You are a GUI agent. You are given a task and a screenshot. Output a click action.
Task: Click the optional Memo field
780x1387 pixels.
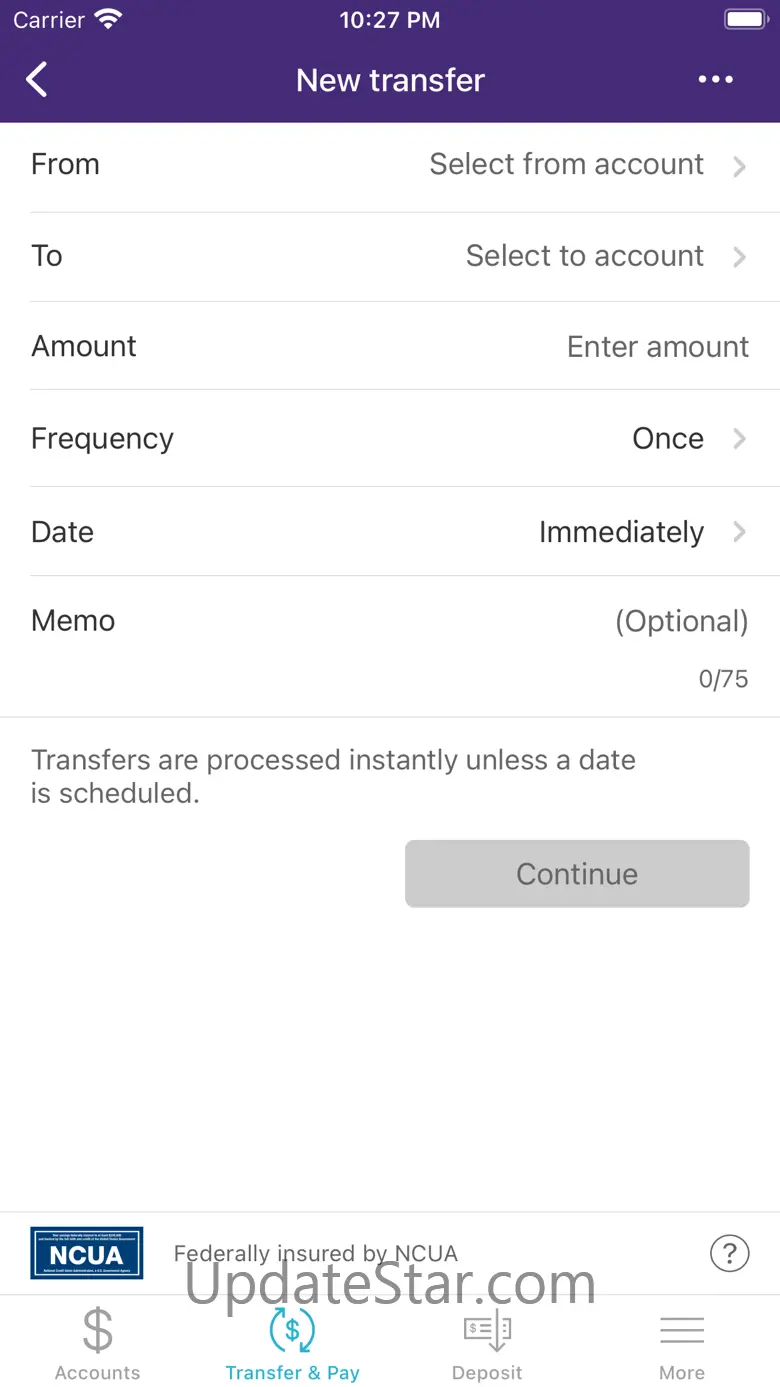(680, 621)
